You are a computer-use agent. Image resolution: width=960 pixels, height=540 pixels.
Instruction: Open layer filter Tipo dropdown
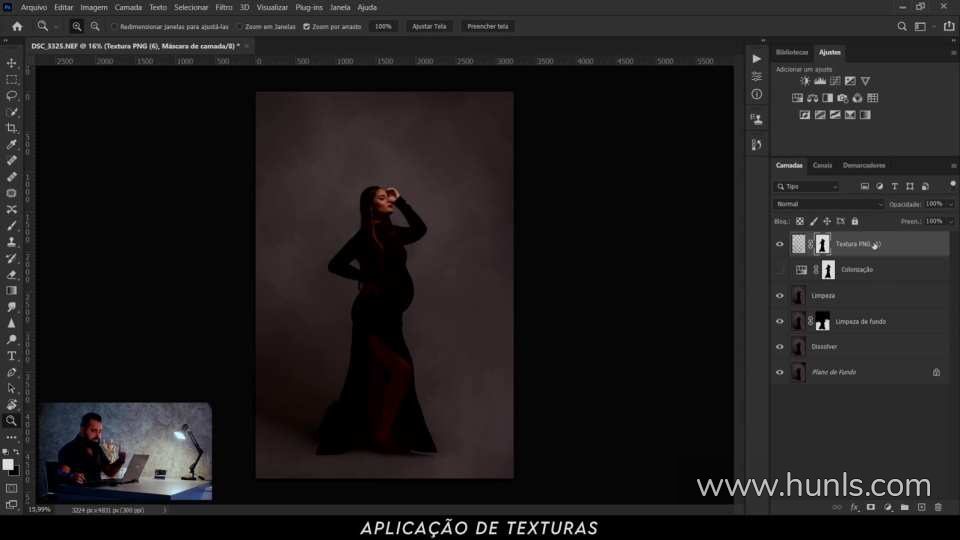tap(806, 186)
